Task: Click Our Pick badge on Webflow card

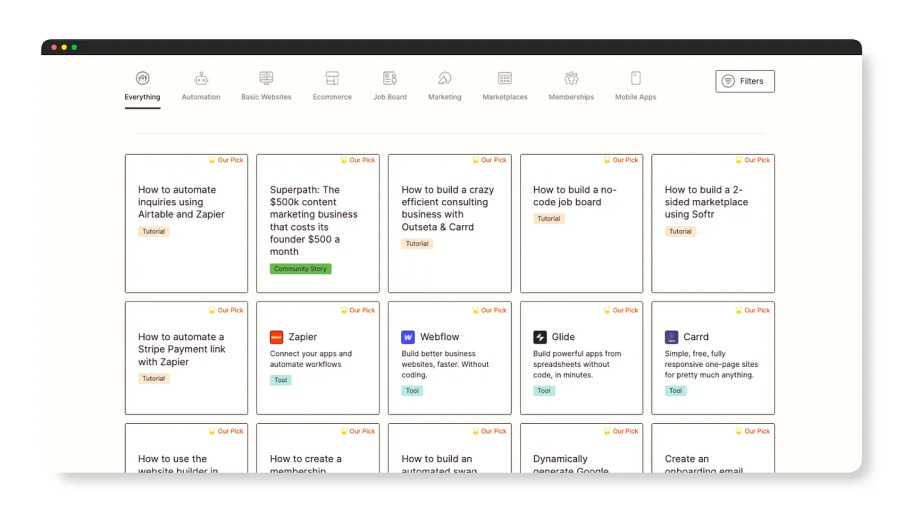Action: (489, 310)
